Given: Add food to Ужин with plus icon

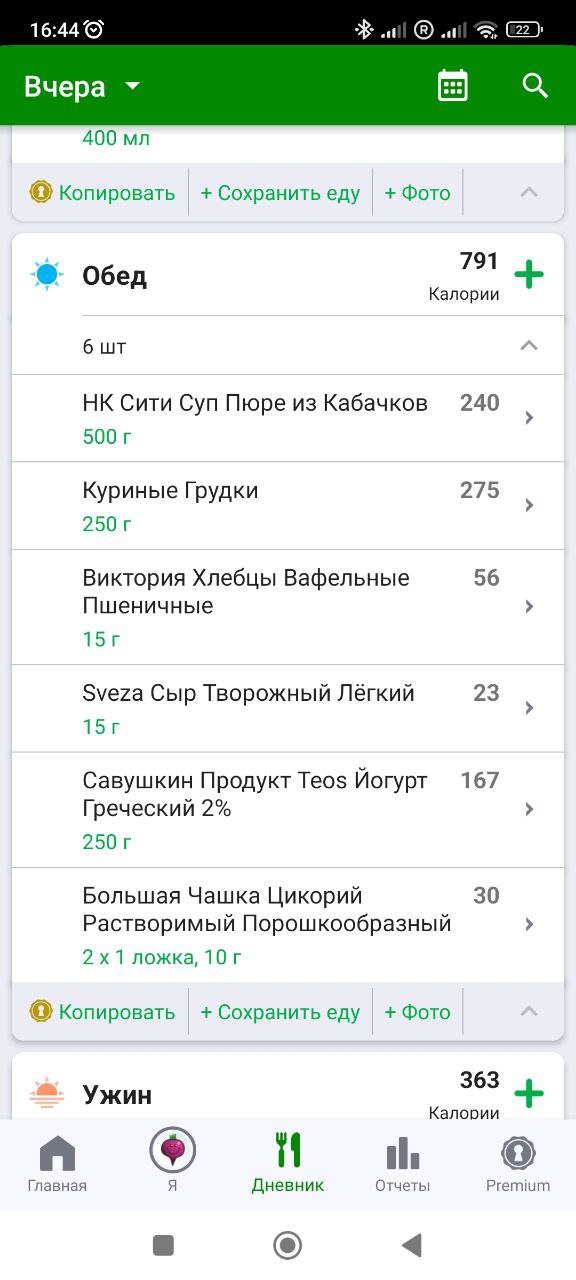Looking at the screenshot, I should click(x=529, y=1093).
